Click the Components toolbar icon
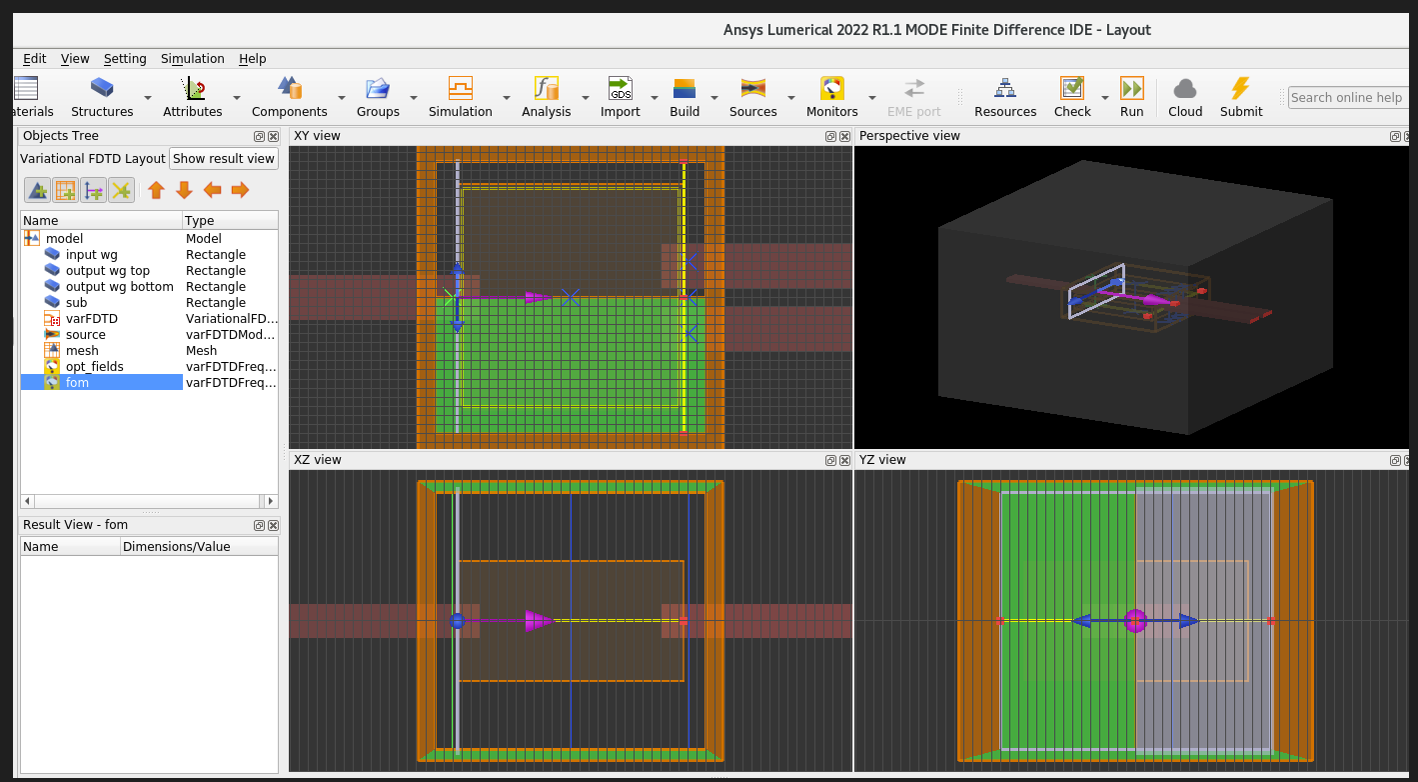Image resolution: width=1418 pixels, height=782 pixels. [x=290, y=88]
